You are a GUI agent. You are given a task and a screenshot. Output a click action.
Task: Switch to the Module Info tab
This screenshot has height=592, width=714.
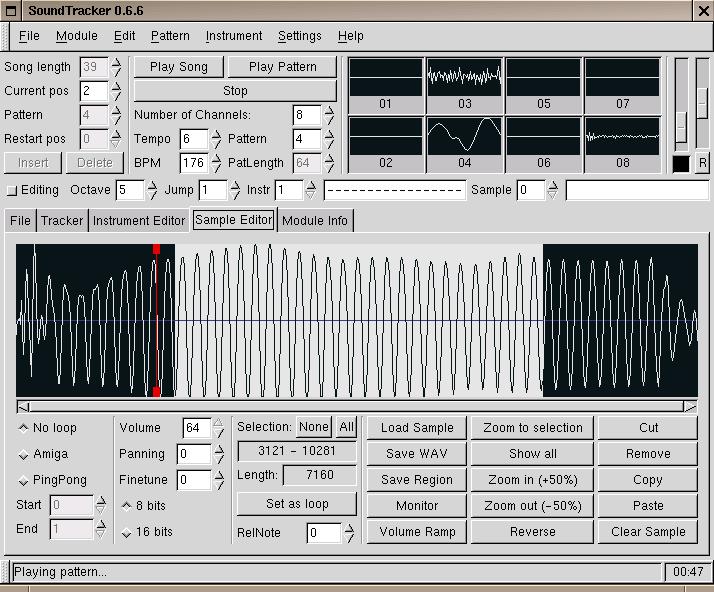tap(315, 220)
